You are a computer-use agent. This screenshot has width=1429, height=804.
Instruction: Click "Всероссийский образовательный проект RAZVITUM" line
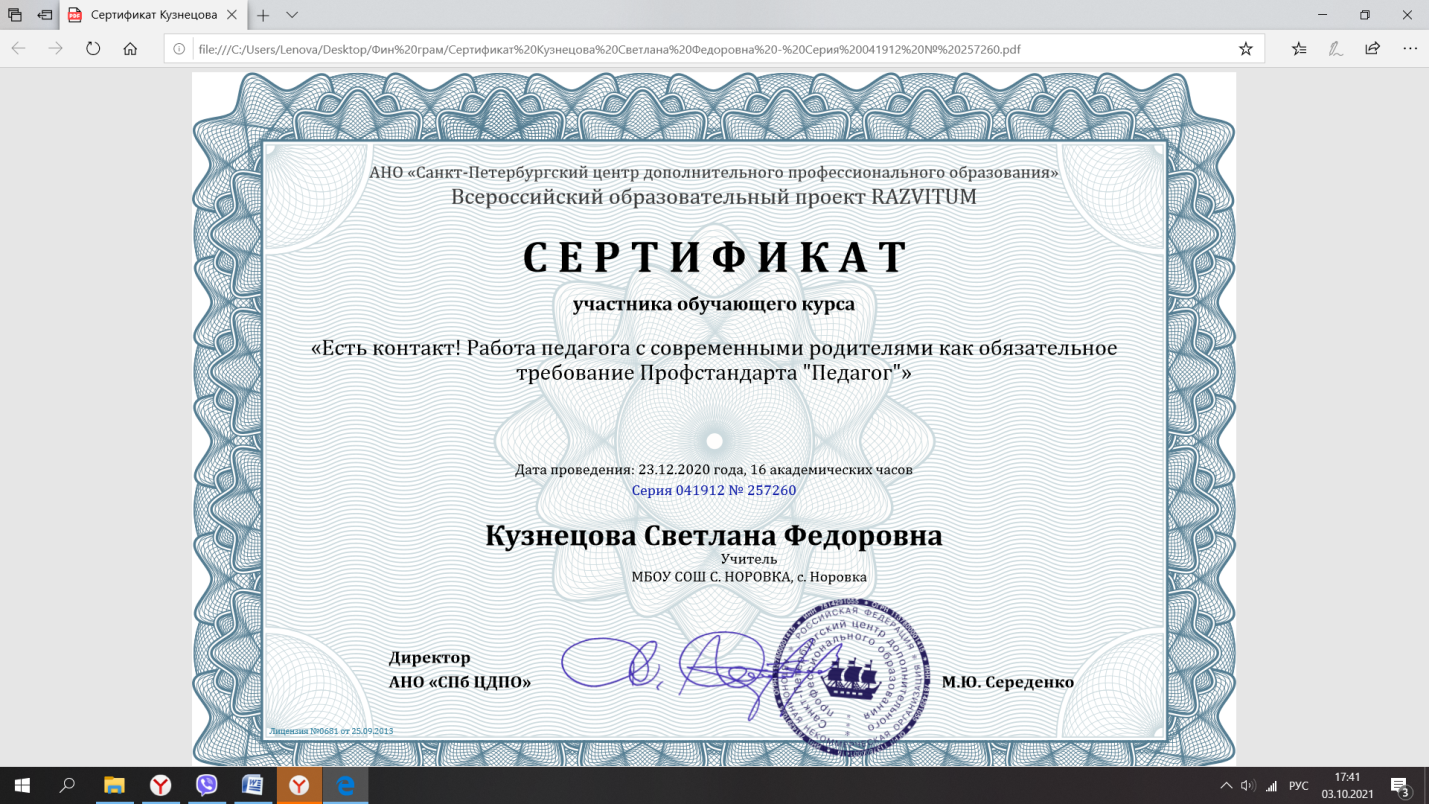click(x=714, y=196)
